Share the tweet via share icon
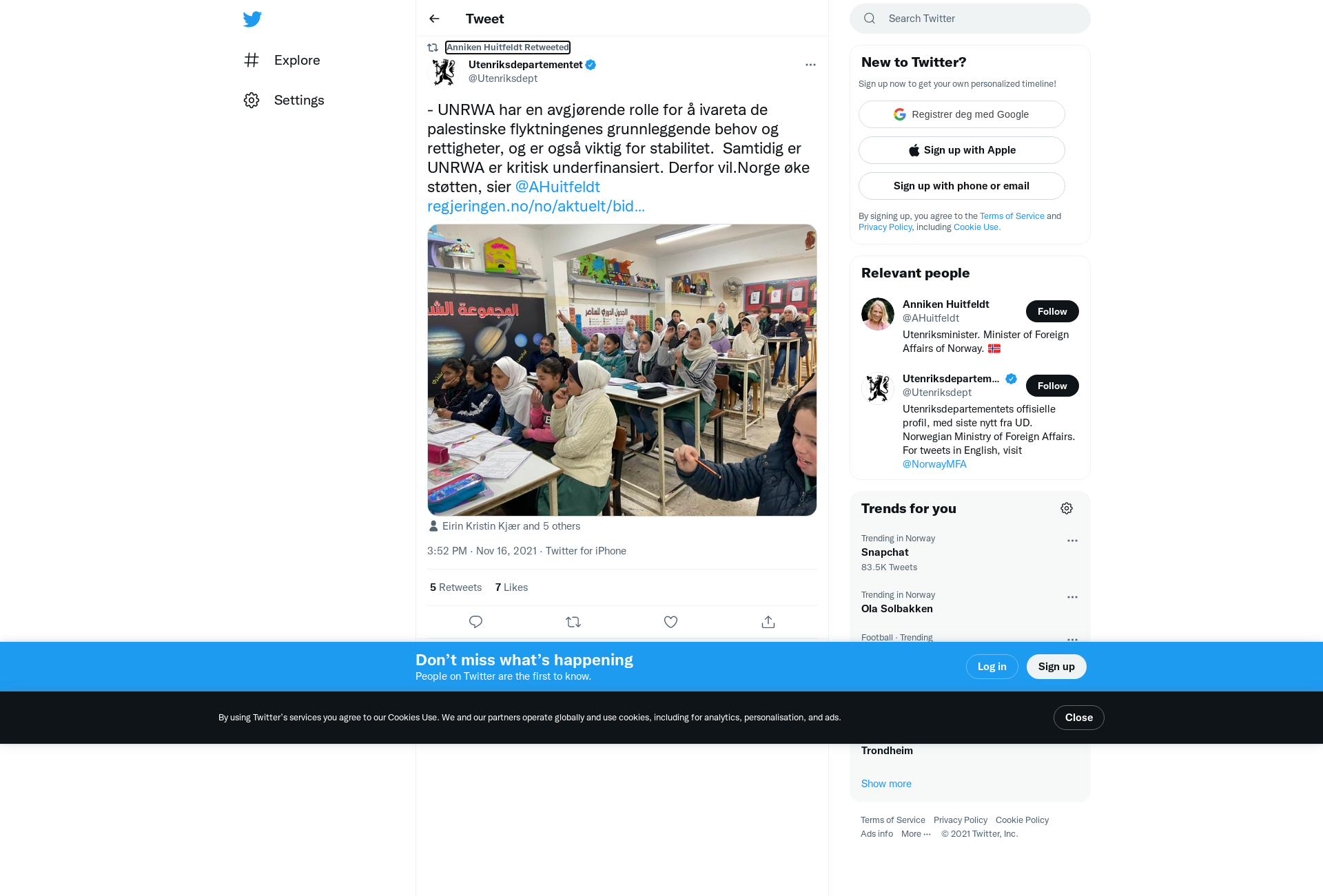This screenshot has height=896, width=1323. [x=768, y=622]
